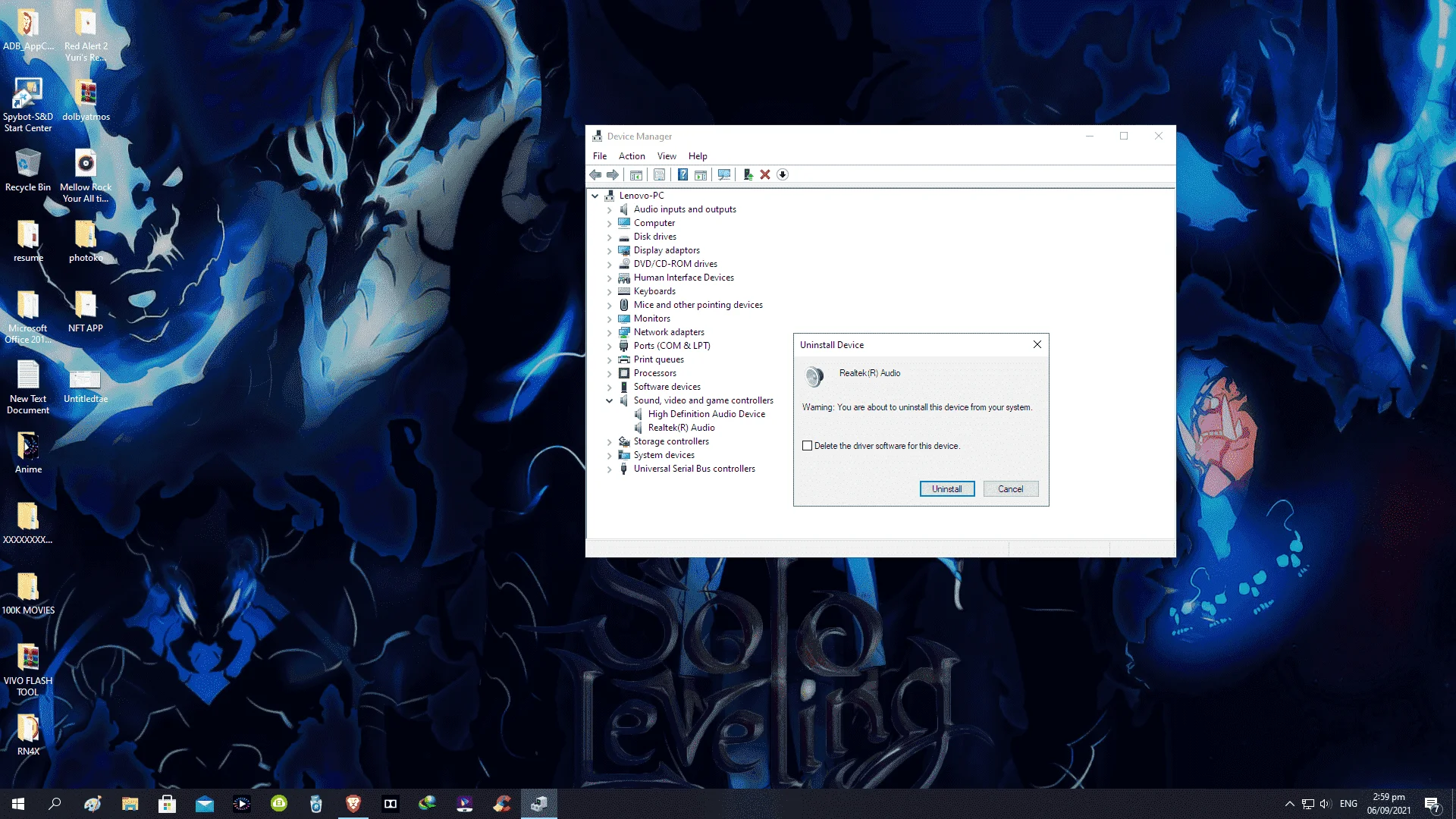This screenshot has width=1456, height=819.
Task: Select Realtek(R) Audio in the device tree
Action: click(682, 428)
